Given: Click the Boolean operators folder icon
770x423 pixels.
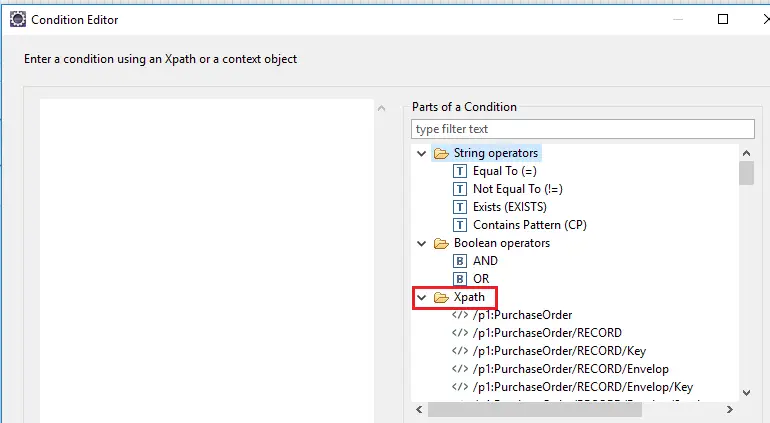Looking at the screenshot, I should (441, 244).
